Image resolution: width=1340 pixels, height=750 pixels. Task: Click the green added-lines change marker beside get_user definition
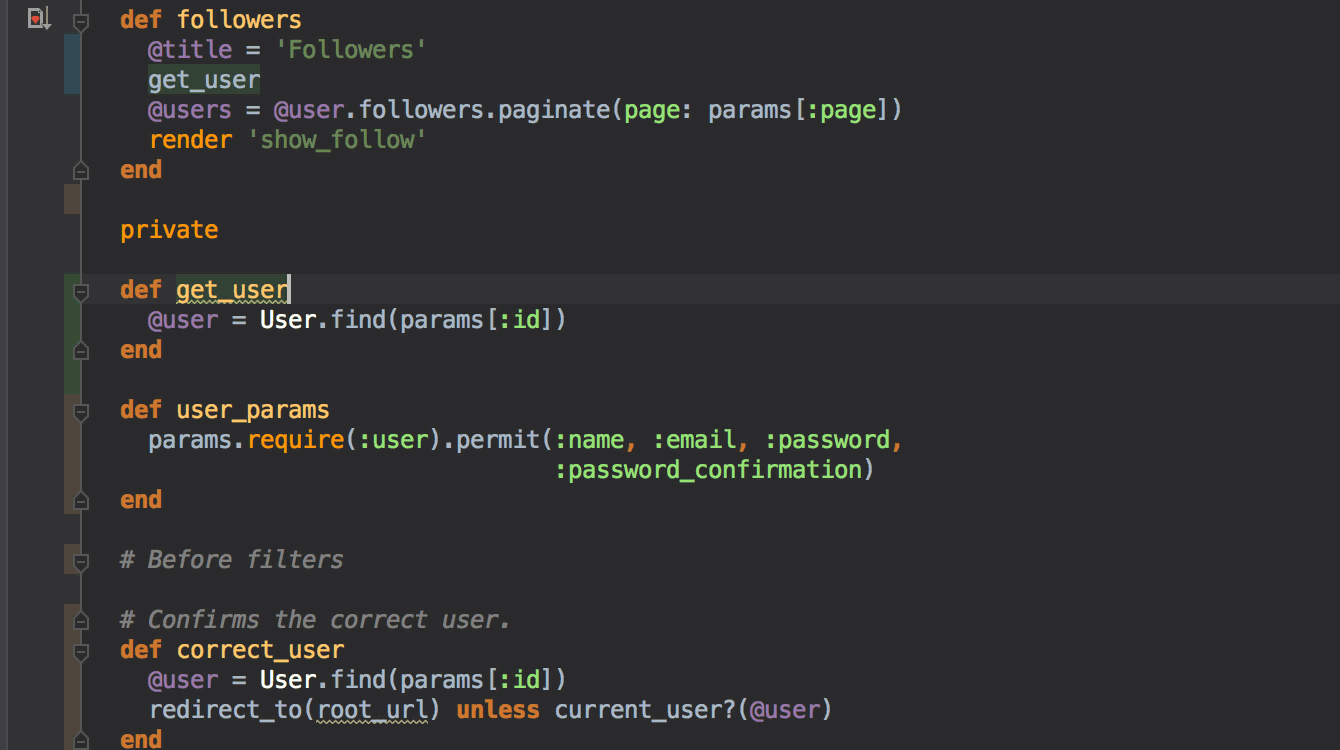[72, 334]
